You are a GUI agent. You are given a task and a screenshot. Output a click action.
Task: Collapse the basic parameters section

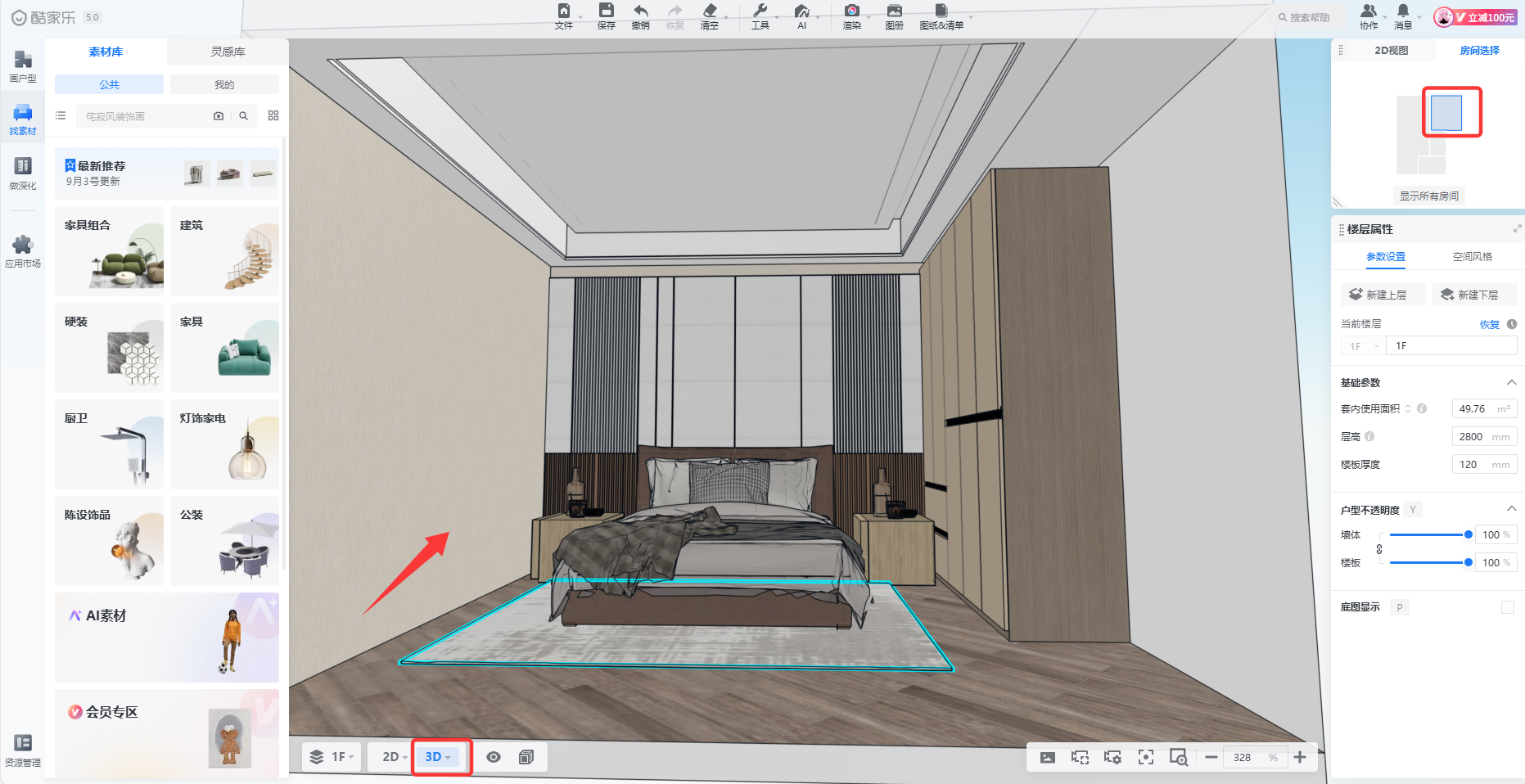pos(1511,382)
